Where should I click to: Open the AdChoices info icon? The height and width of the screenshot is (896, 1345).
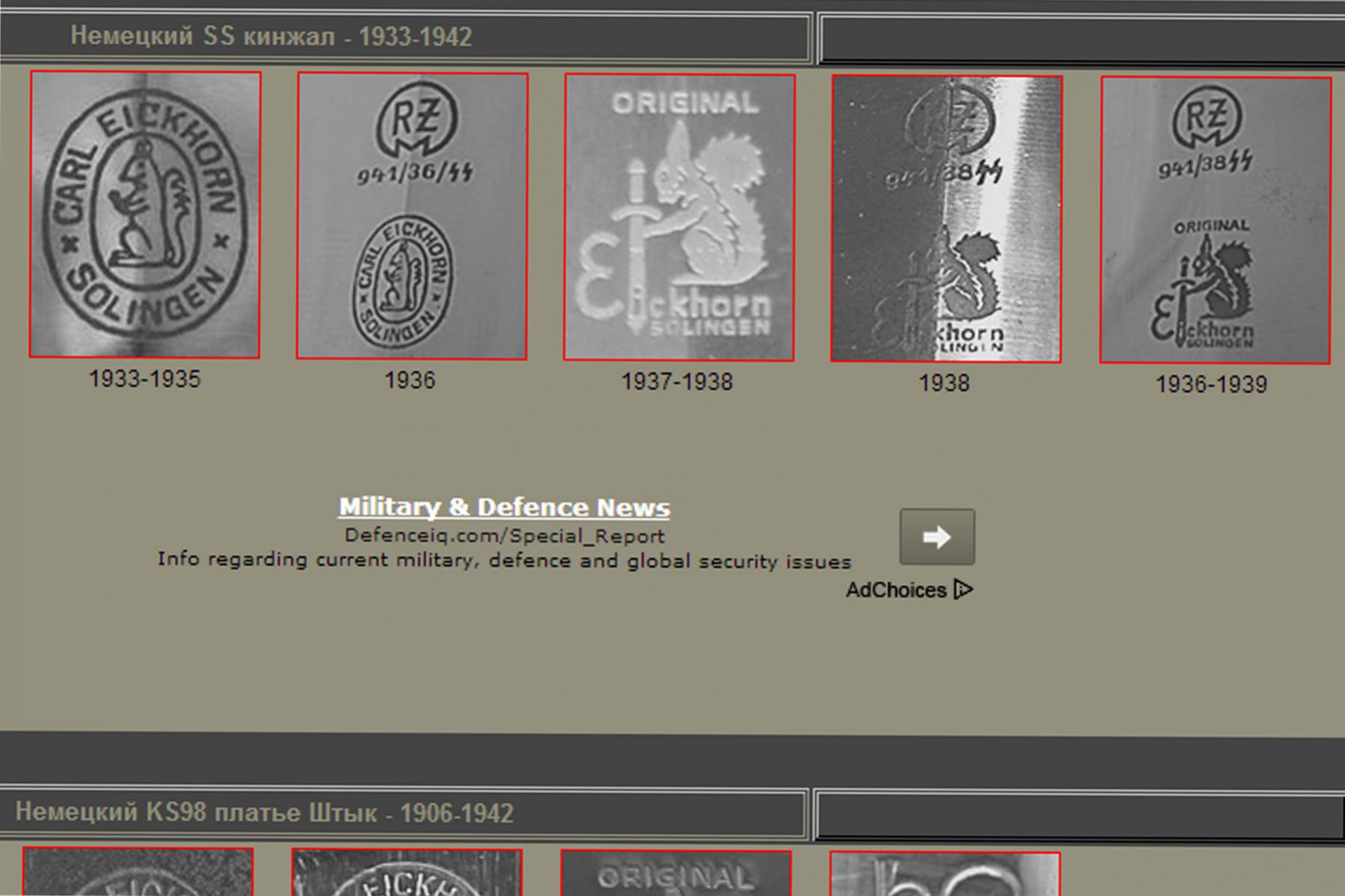(x=963, y=590)
